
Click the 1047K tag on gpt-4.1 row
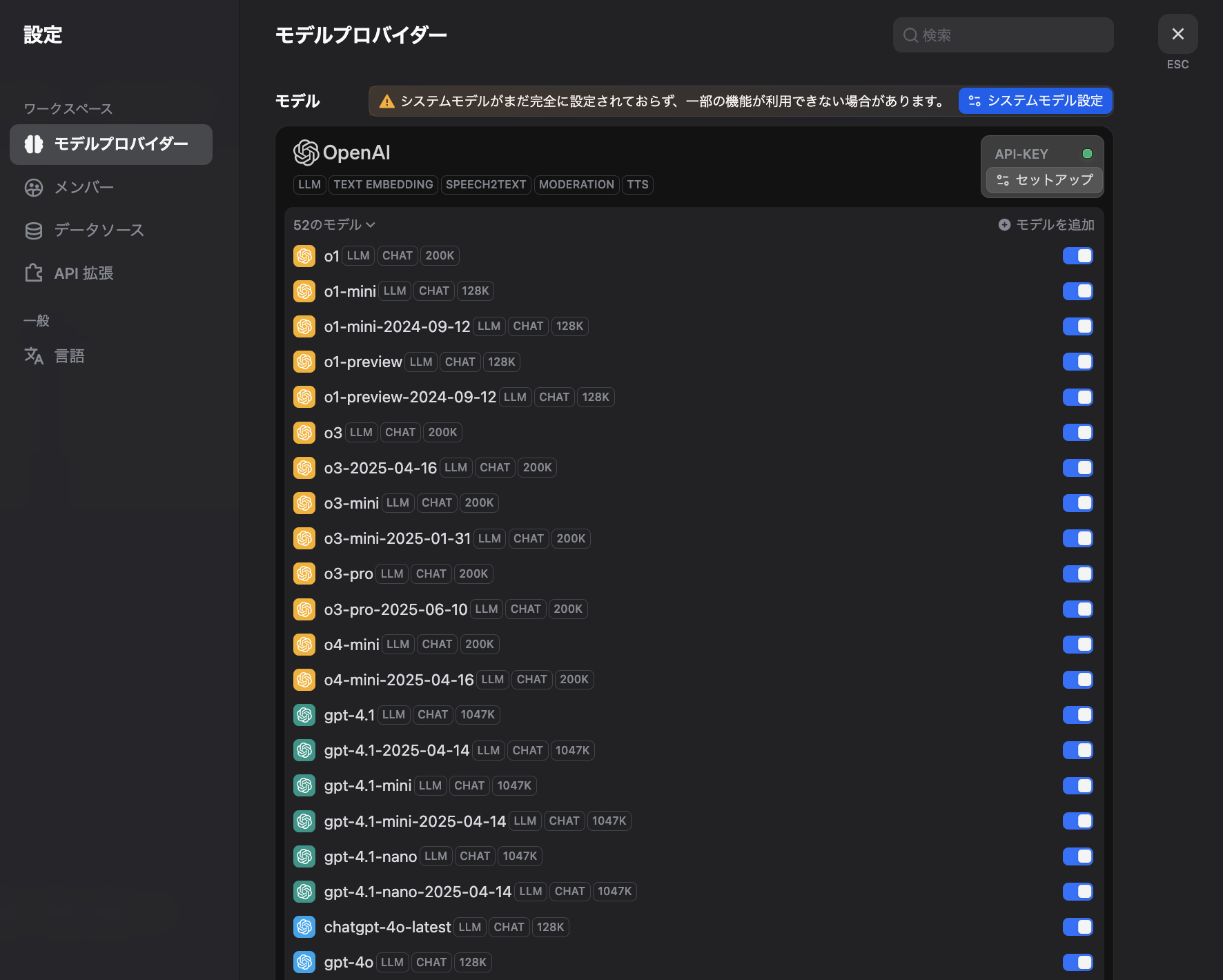(478, 715)
